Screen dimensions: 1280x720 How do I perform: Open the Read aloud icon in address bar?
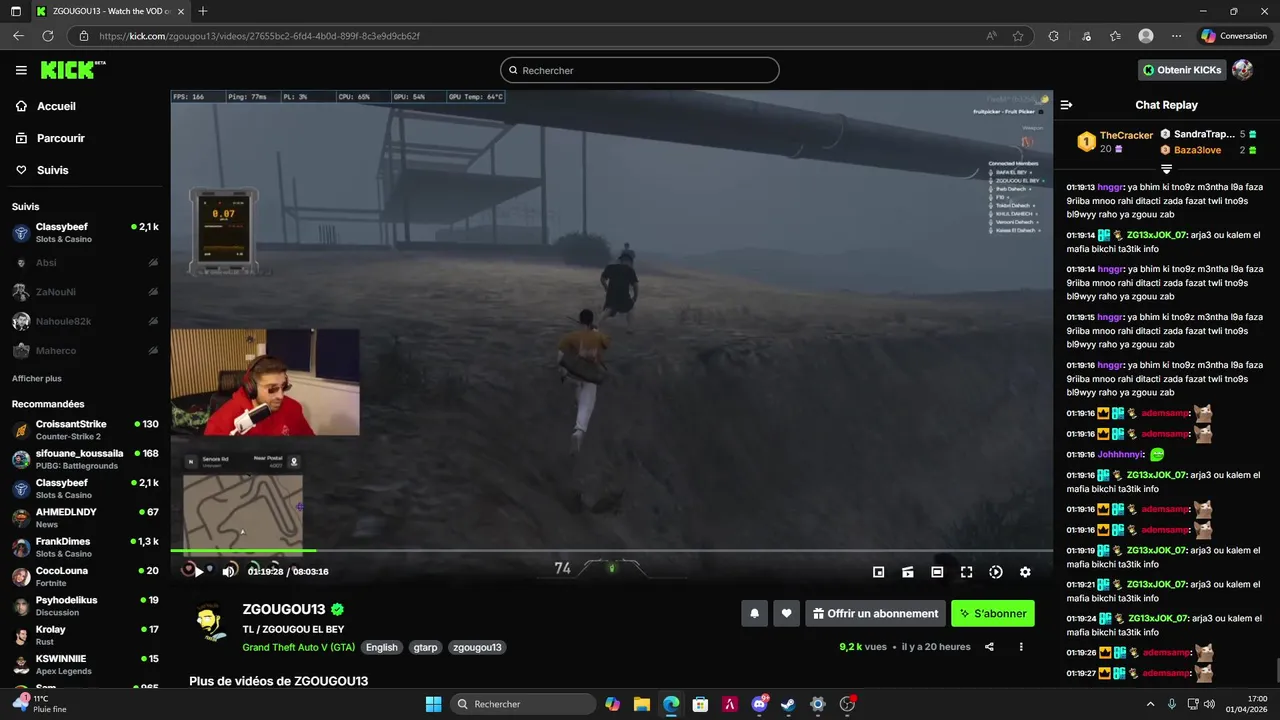coord(991,36)
